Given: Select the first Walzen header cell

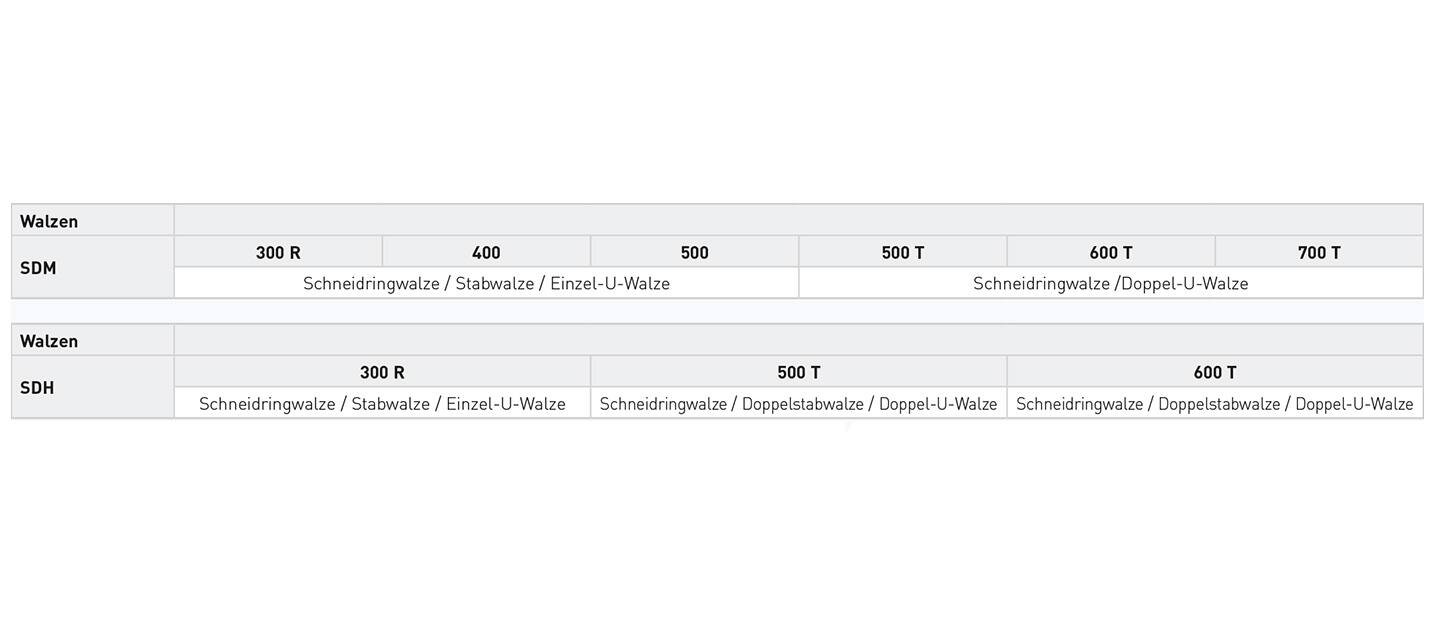Looking at the screenshot, I should pos(93,221).
